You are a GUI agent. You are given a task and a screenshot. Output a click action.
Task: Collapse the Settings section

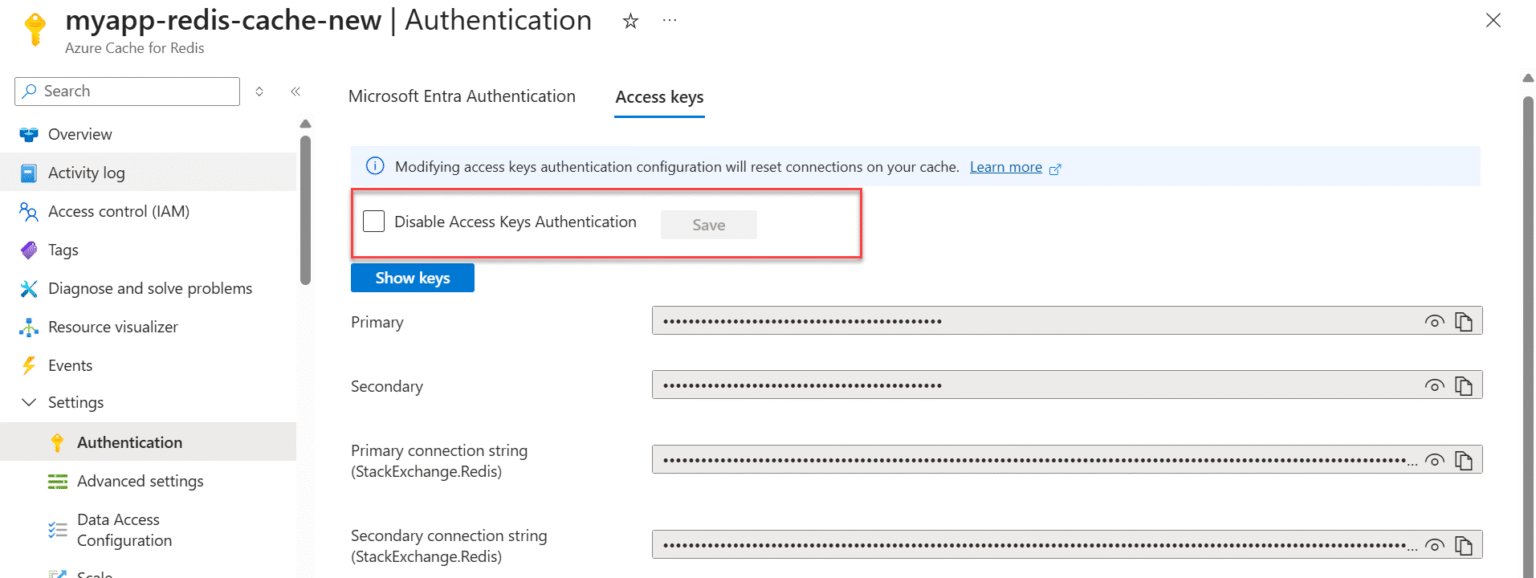click(x=31, y=402)
